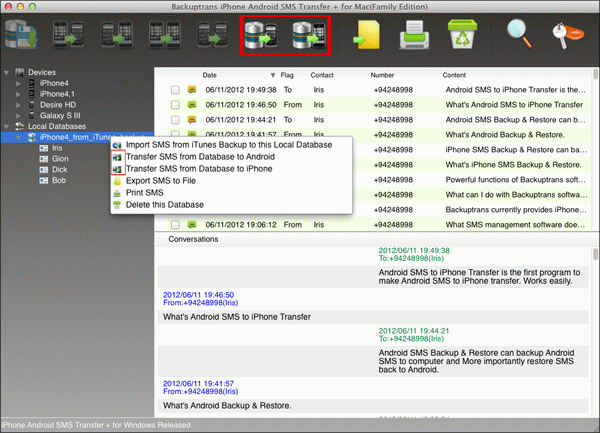Click the Local Databases icon in sidebar

[20, 126]
